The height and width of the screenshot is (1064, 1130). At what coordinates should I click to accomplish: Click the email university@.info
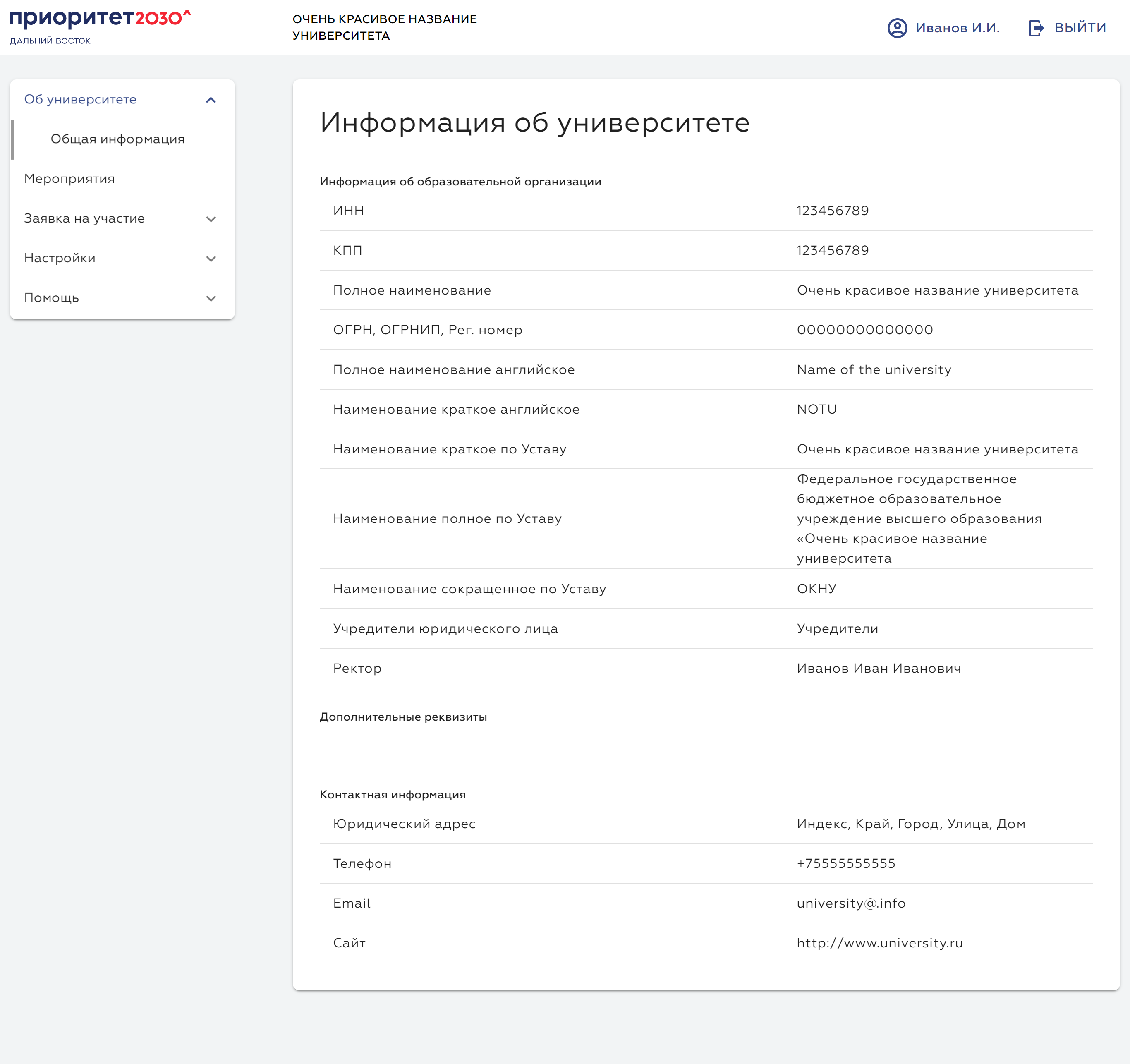point(851,903)
